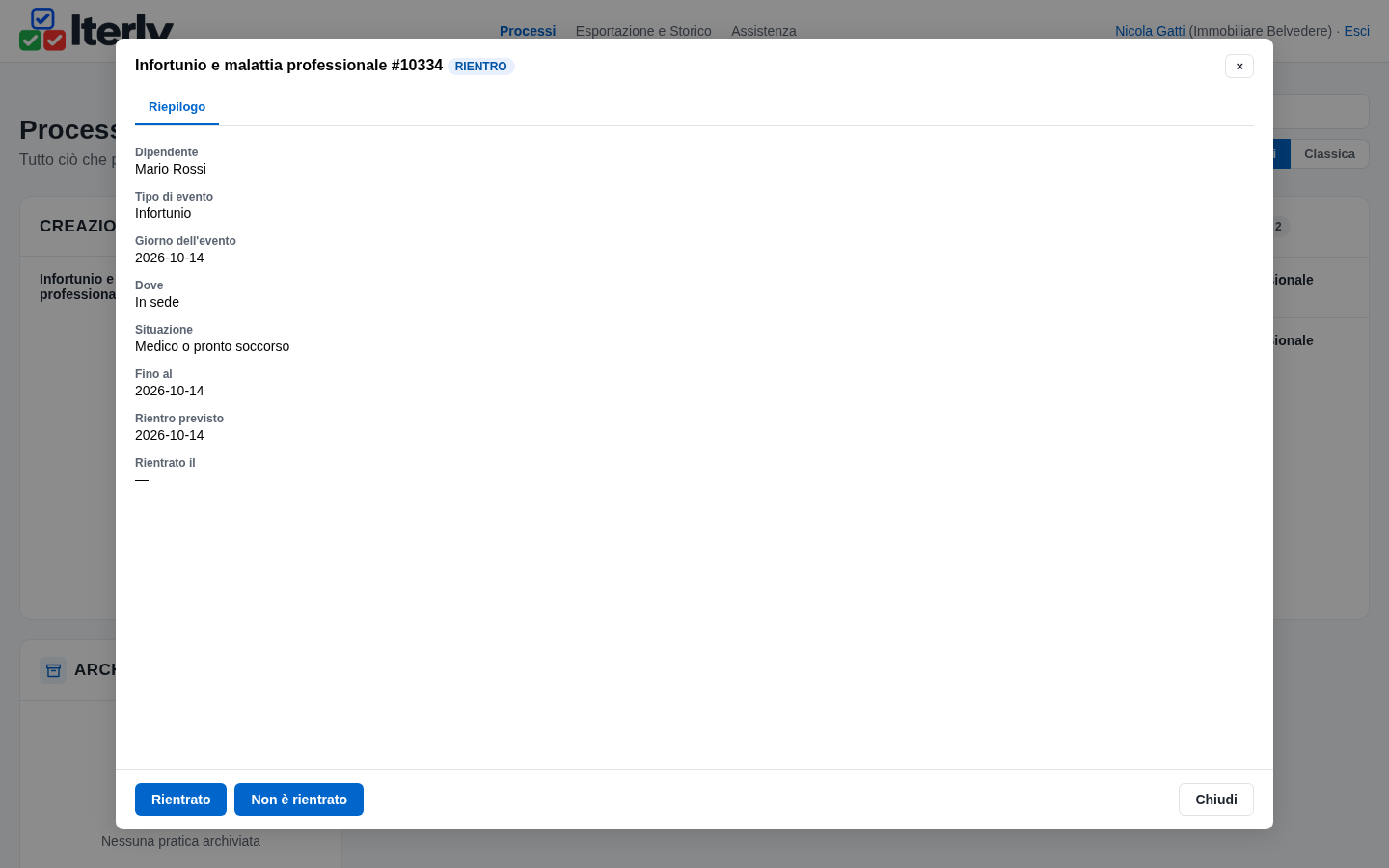Select the Riepilogo tab
The width and height of the screenshot is (1389, 868).
177,107
